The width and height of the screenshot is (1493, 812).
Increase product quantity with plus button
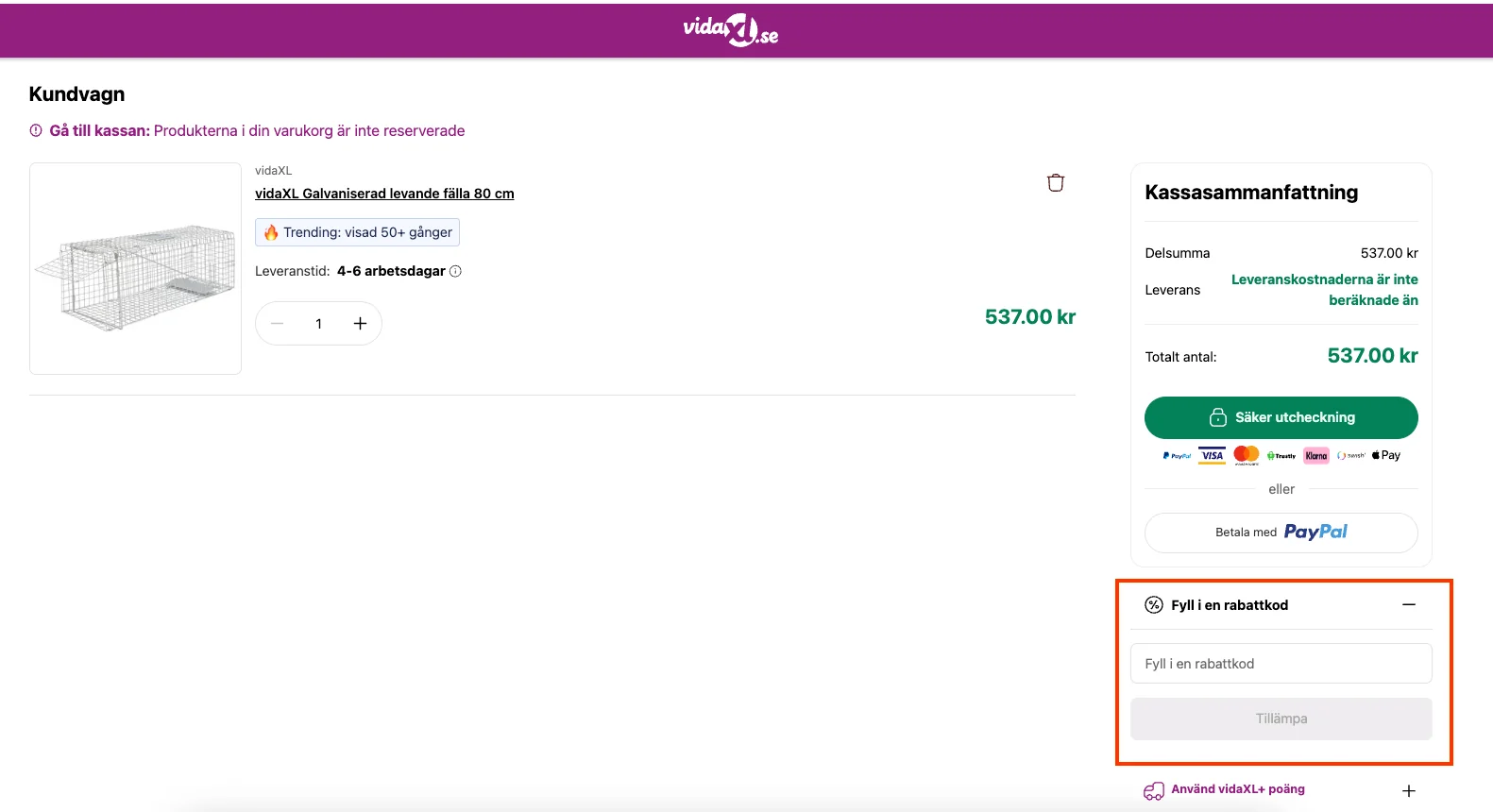tap(360, 324)
